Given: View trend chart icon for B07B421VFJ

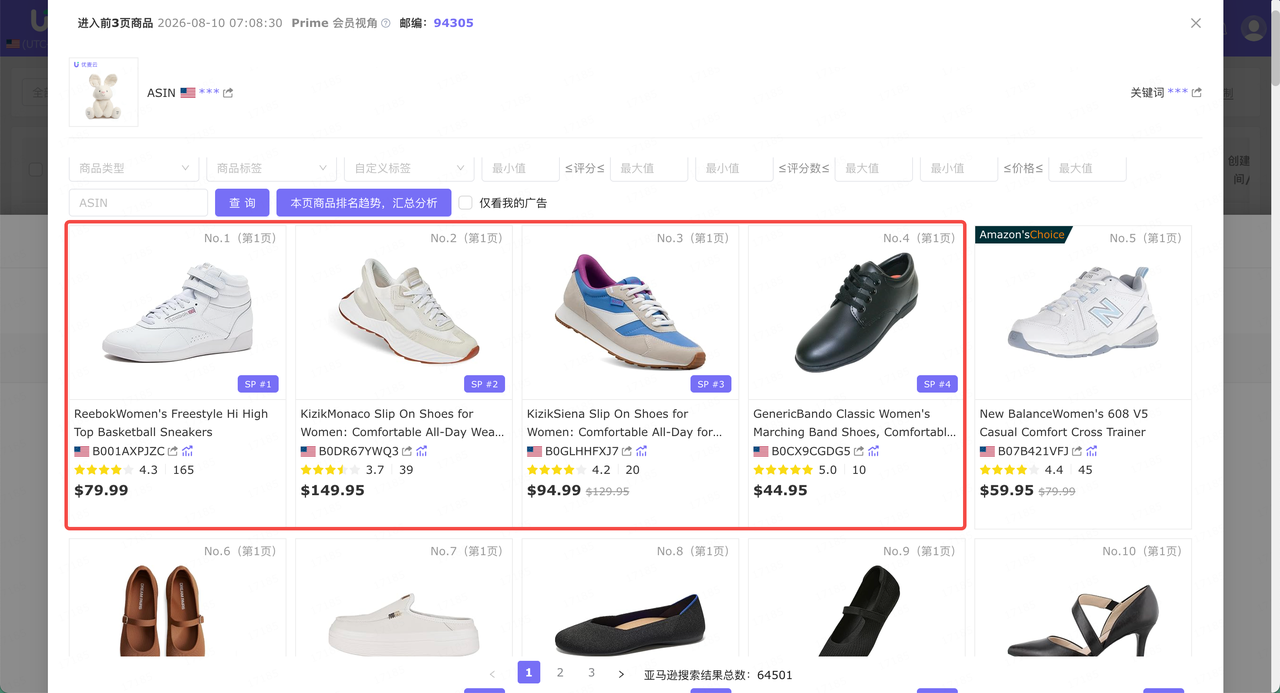Looking at the screenshot, I should 1092,451.
